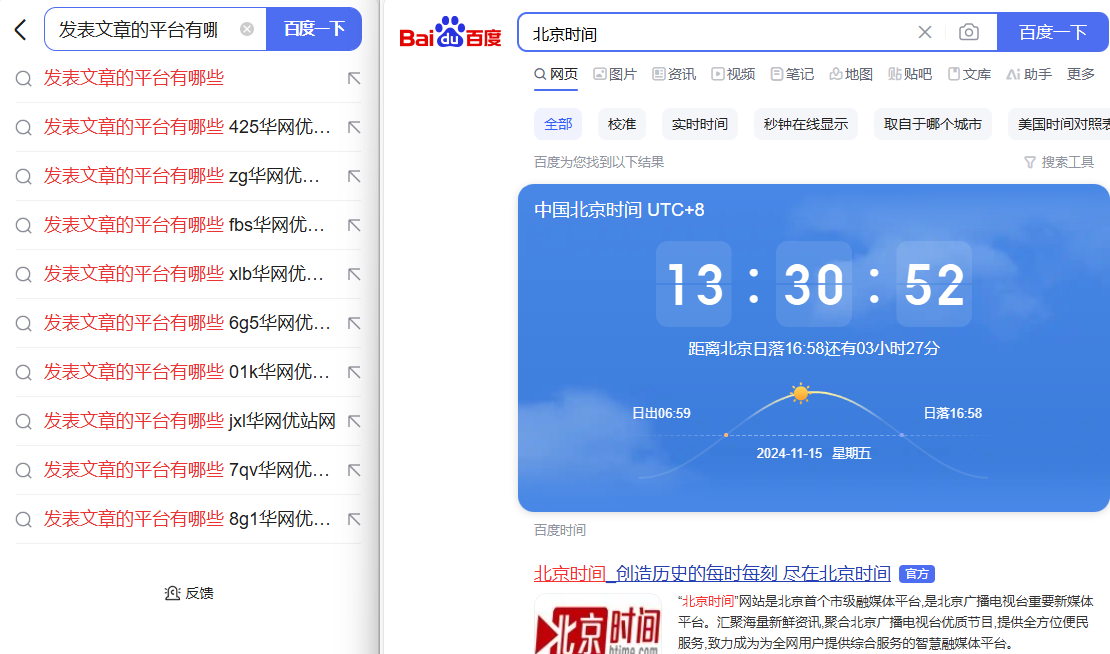The image size is (1110, 654).
Task: Choose the 01k华网优 suggestion
Action: pos(187,372)
